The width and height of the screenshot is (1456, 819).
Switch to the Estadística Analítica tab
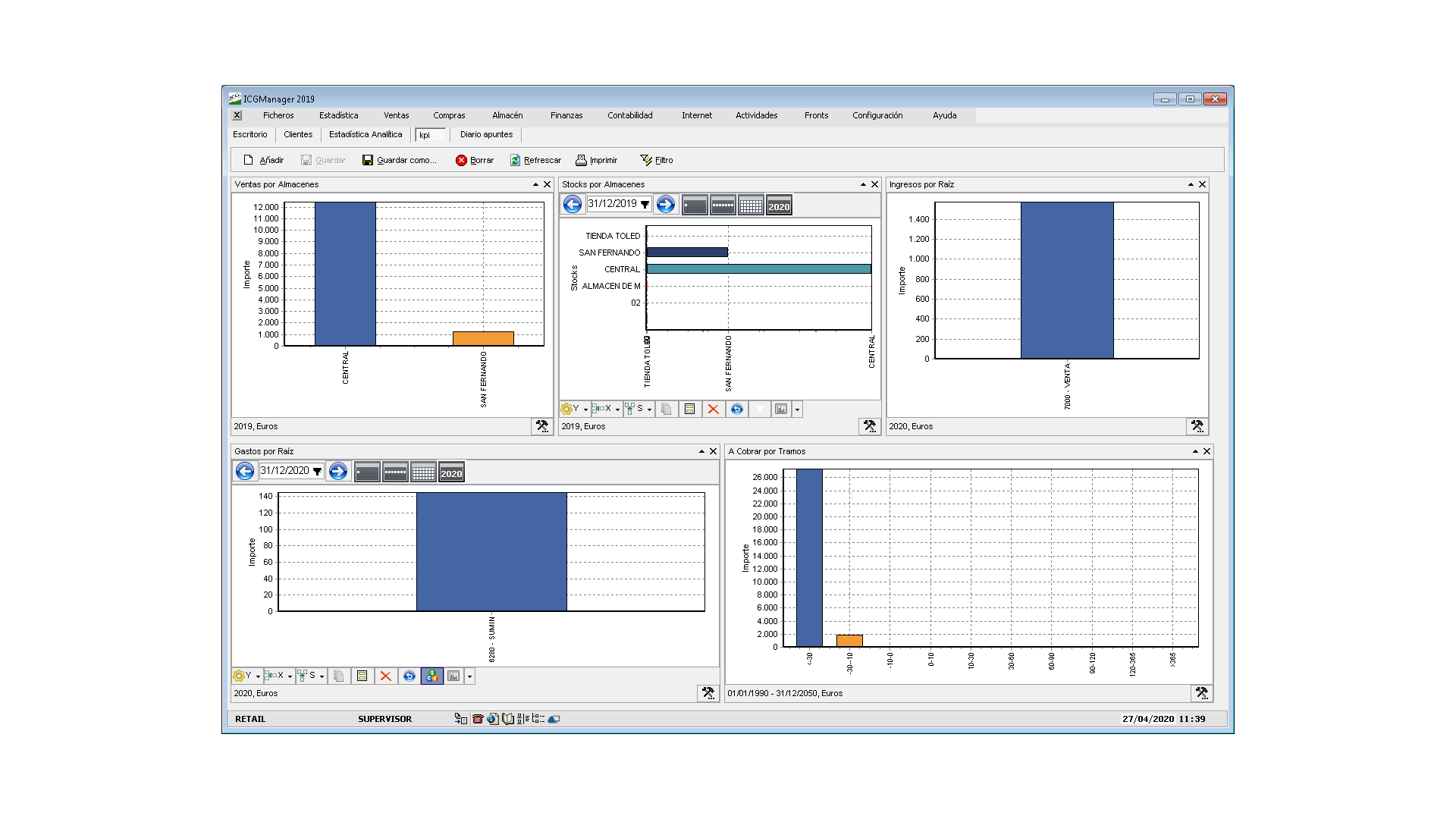366,134
